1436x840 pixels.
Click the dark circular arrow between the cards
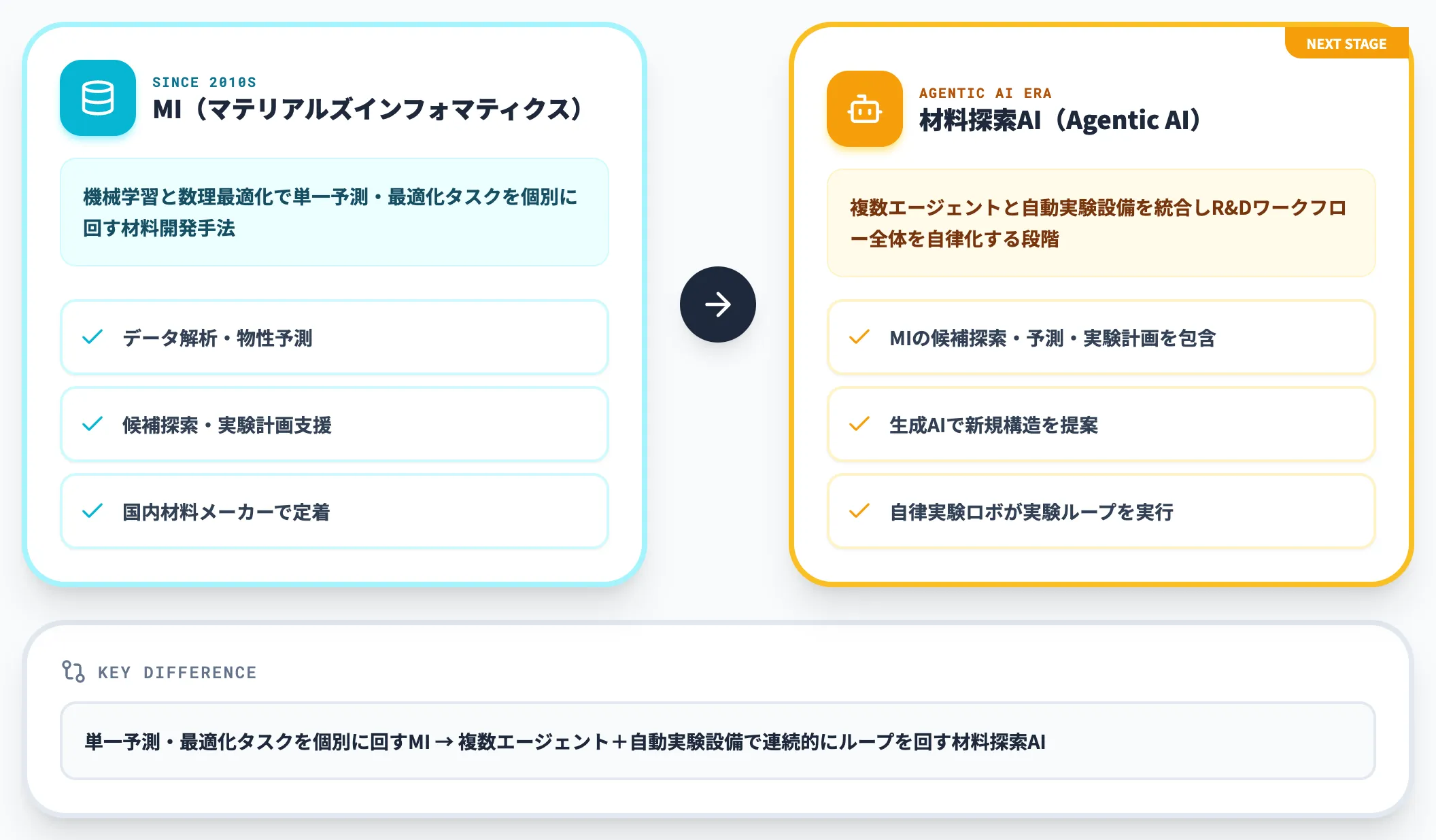click(x=718, y=304)
